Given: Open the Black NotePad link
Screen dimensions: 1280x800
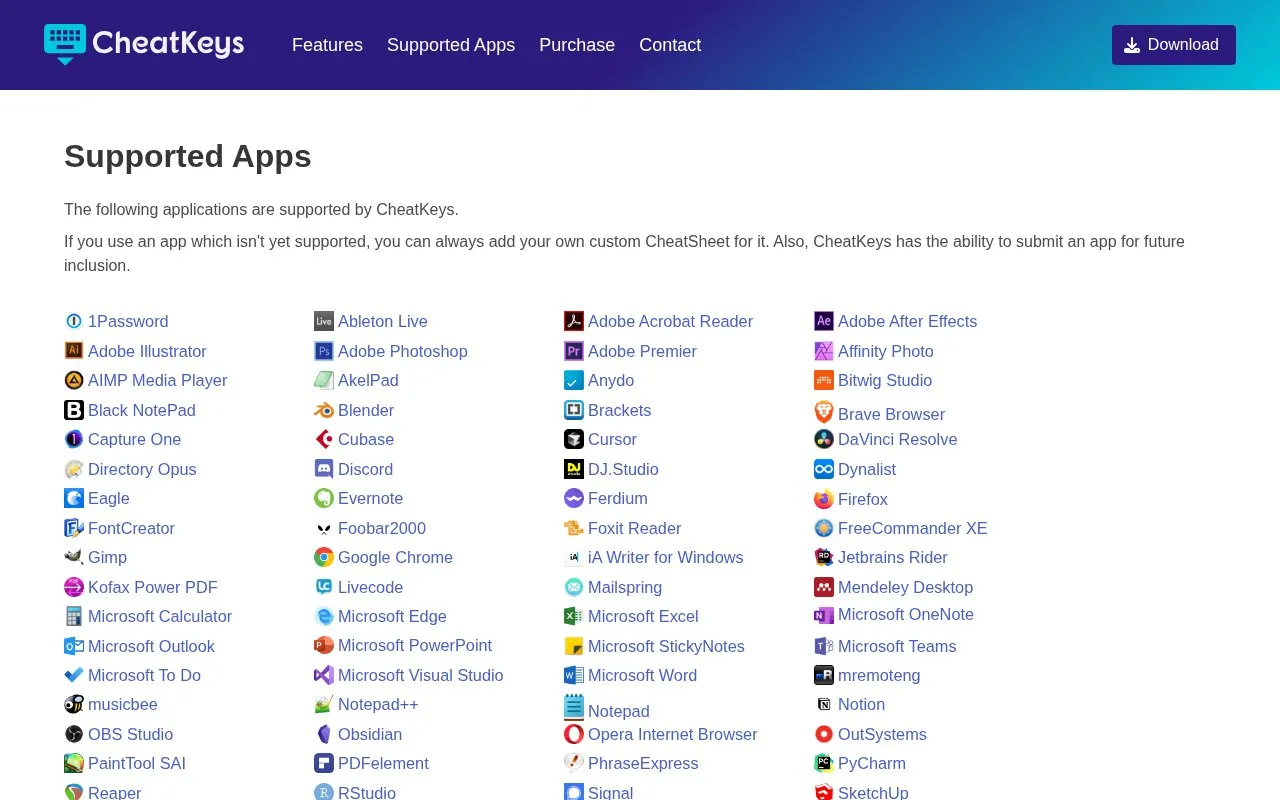Looking at the screenshot, I should [142, 410].
